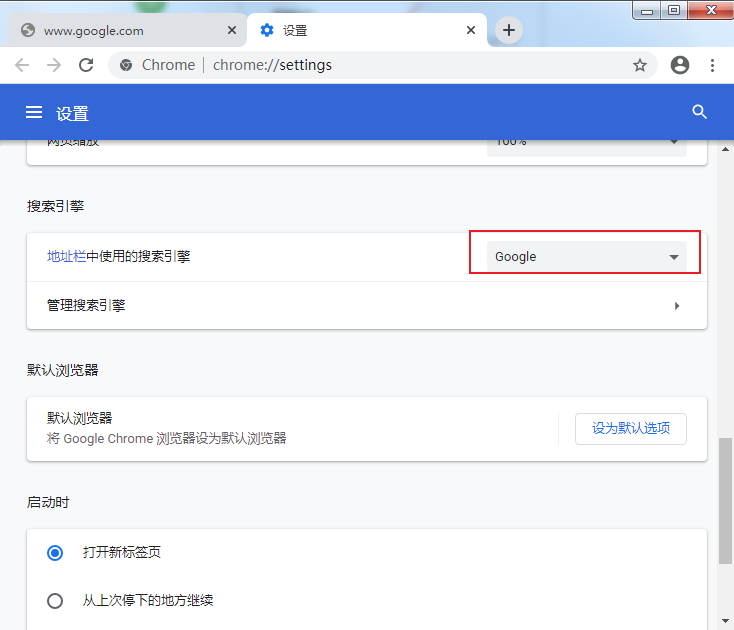Click the browser forward arrow
Screen dimensions: 734x630
[54, 65]
